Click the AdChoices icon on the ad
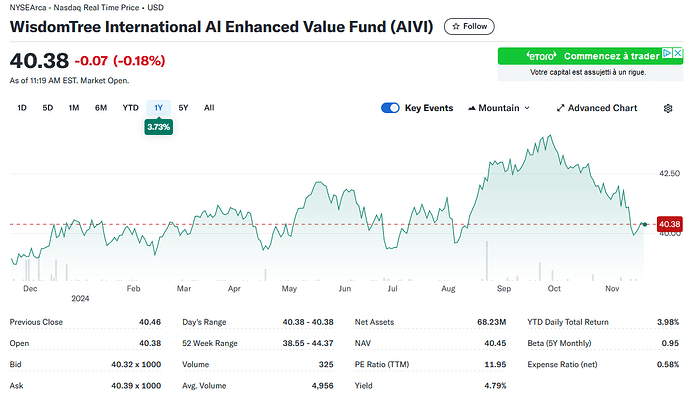690x401 pixels. click(x=668, y=53)
